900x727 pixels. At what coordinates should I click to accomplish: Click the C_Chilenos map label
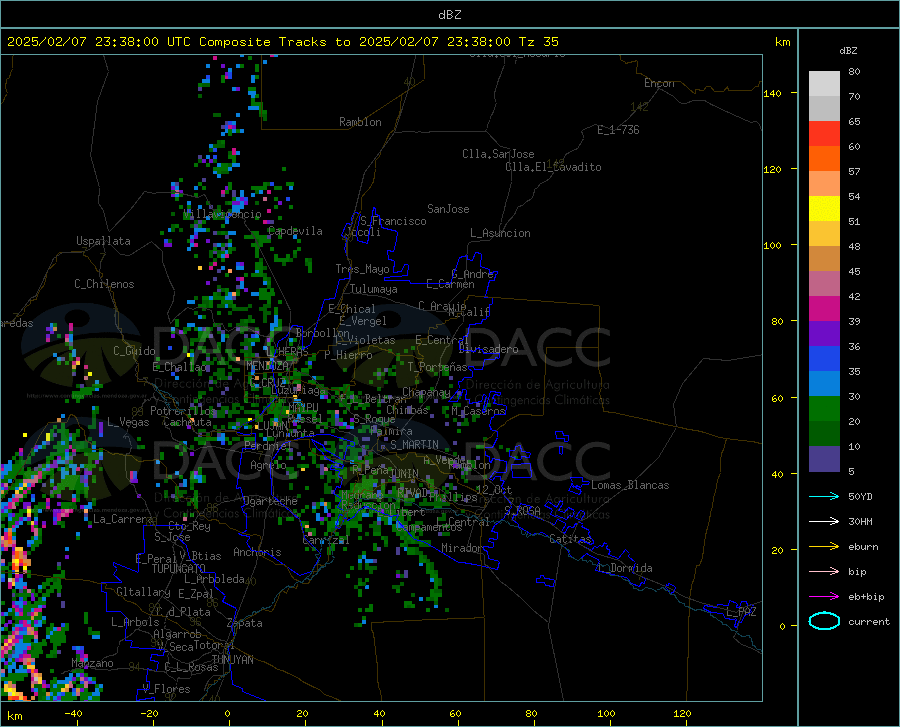(x=104, y=284)
